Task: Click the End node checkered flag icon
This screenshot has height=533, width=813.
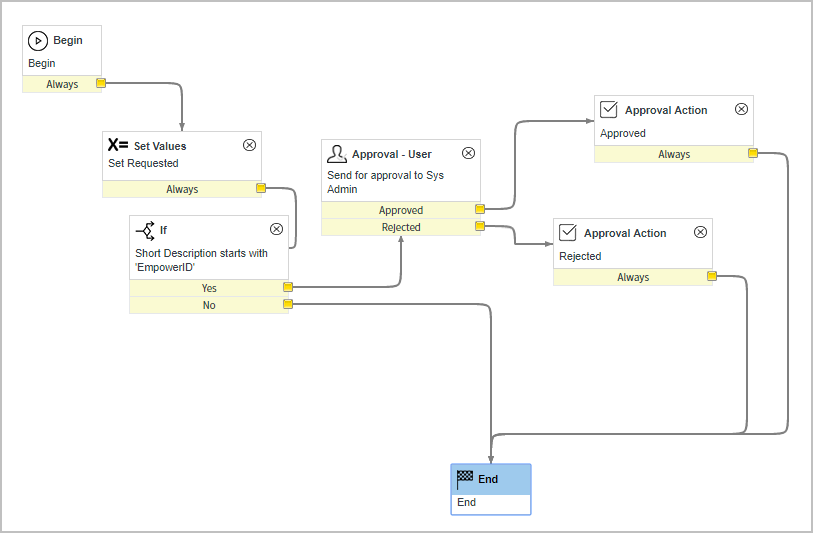Action: (465, 479)
